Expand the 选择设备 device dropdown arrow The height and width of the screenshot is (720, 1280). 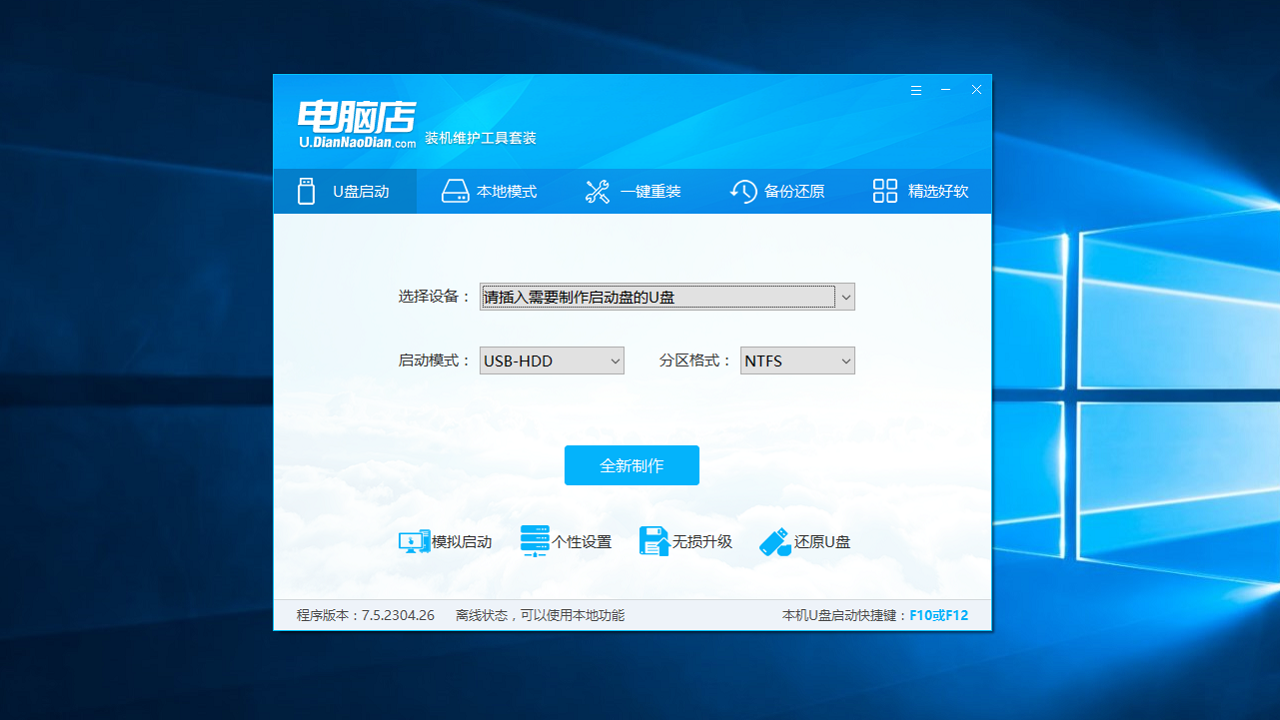(x=845, y=296)
